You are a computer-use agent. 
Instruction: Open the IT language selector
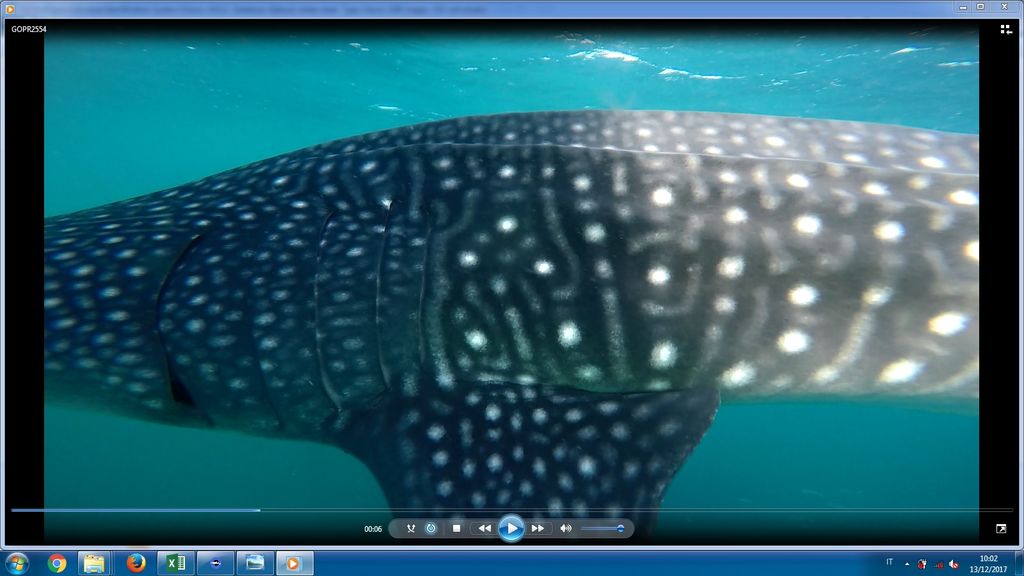[889, 562]
